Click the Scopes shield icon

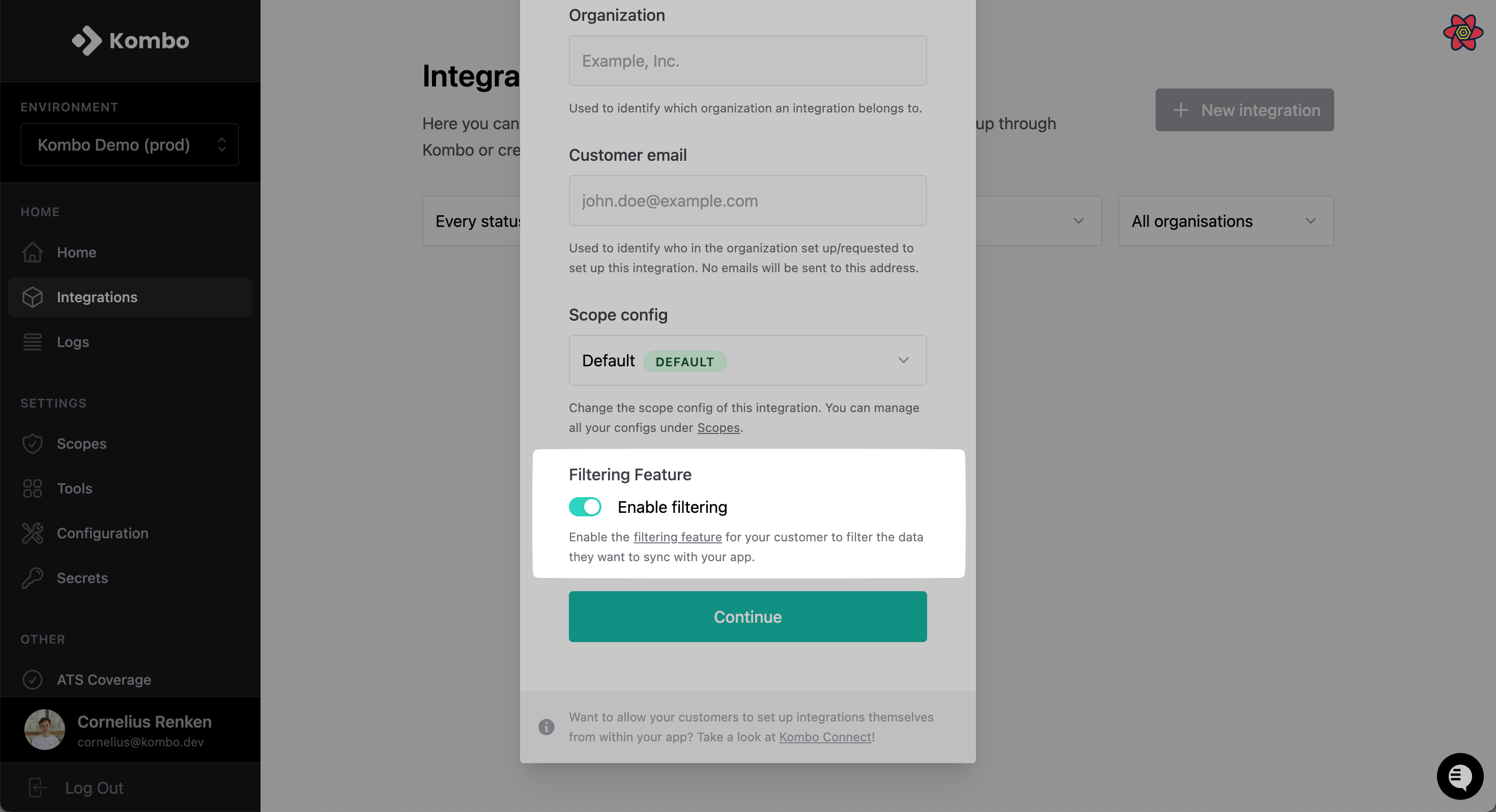point(33,444)
